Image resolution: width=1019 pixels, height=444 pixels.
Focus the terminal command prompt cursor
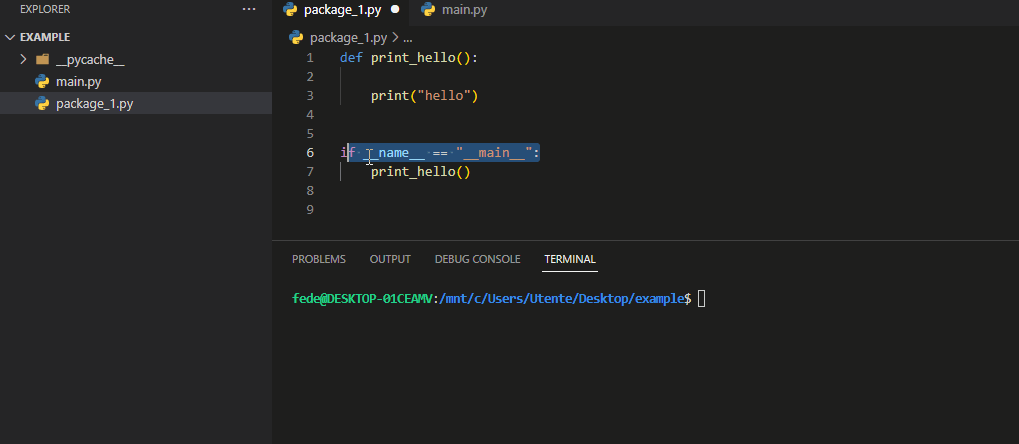tap(701, 299)
